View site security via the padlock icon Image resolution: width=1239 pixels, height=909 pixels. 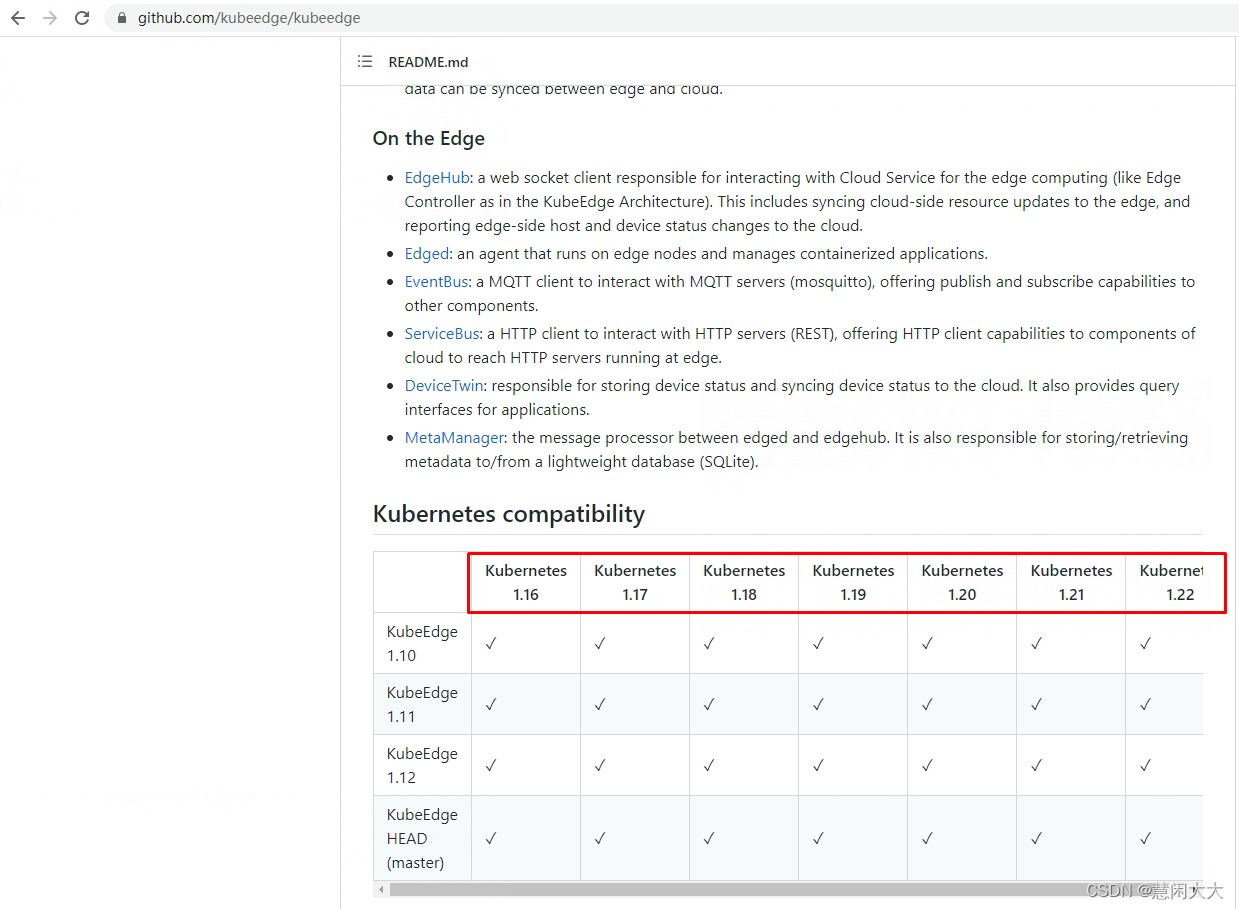pos(123,18)
